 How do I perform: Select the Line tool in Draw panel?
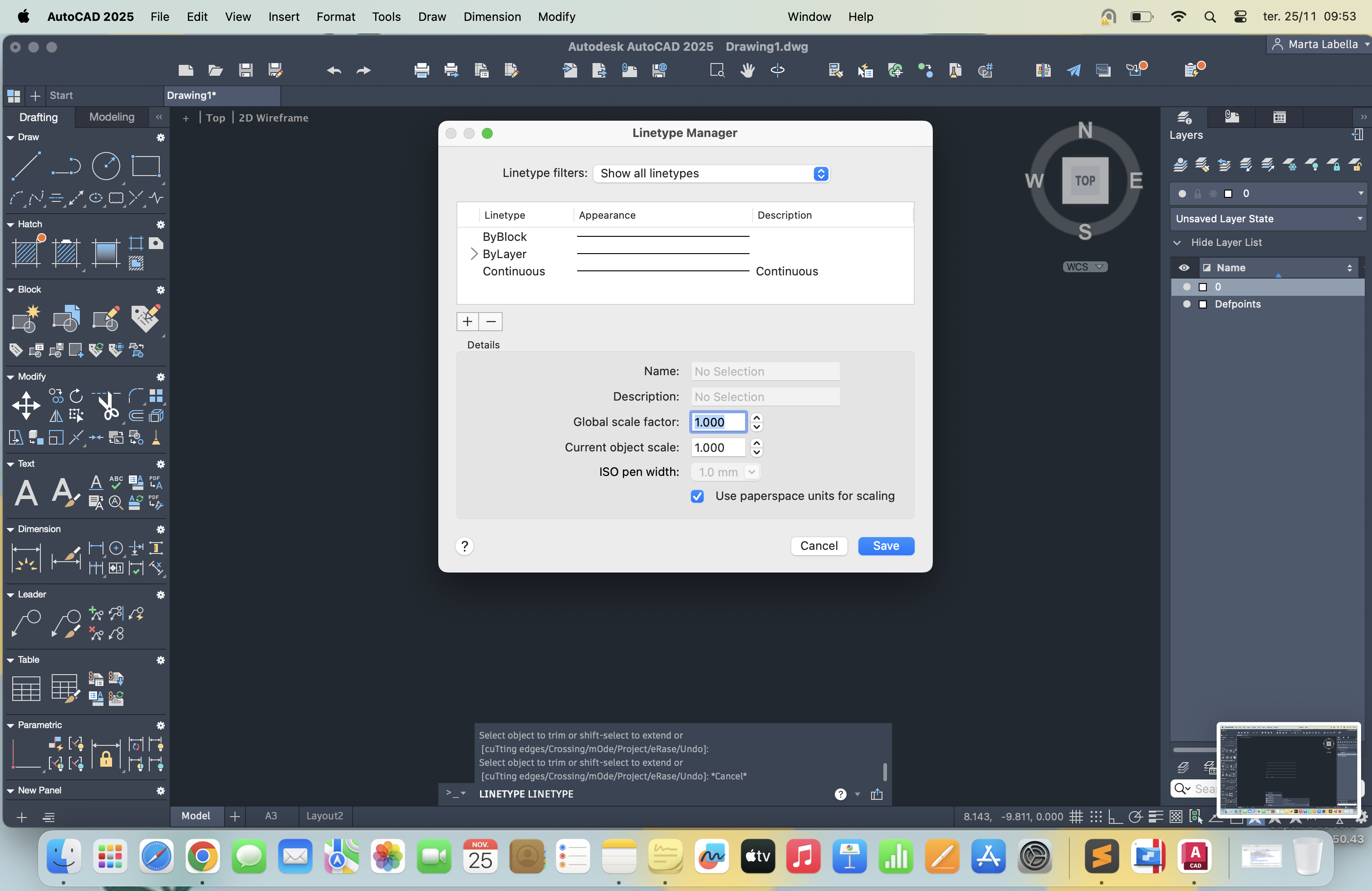[26, 166]
